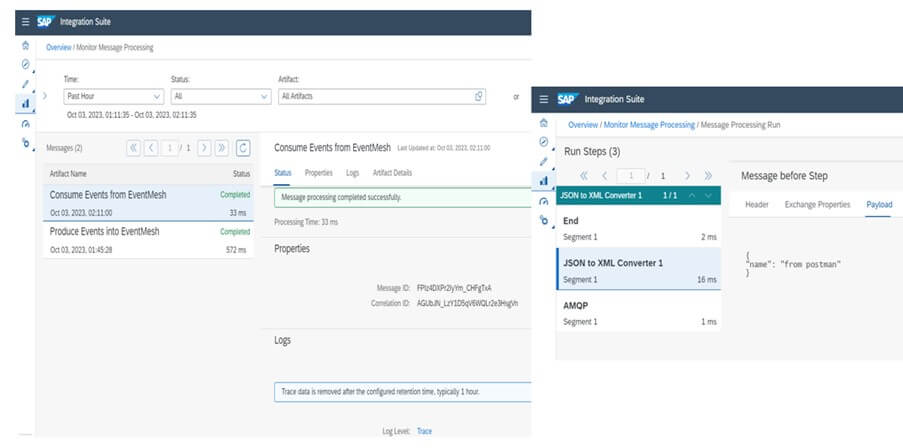Click Status column header in Messages table
This screenshot has width=903, height=448.
point(241,173)
